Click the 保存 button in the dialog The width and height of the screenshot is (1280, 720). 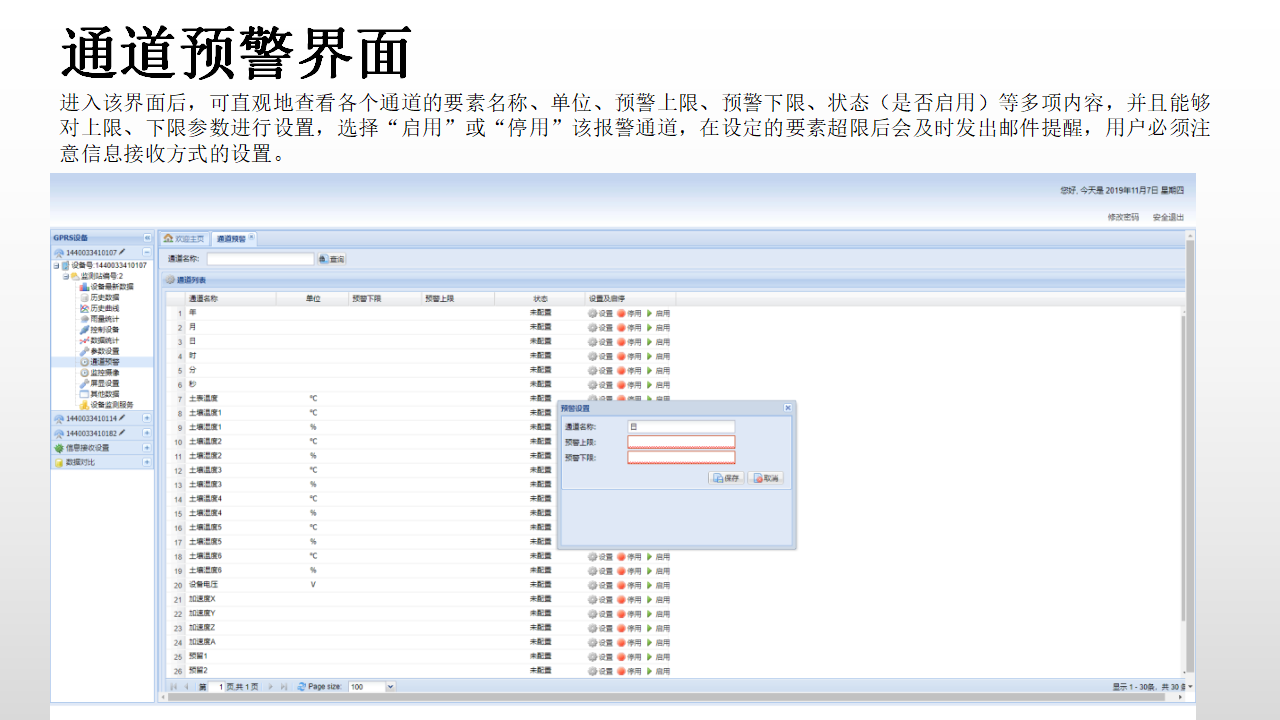[x=726, y=478]
